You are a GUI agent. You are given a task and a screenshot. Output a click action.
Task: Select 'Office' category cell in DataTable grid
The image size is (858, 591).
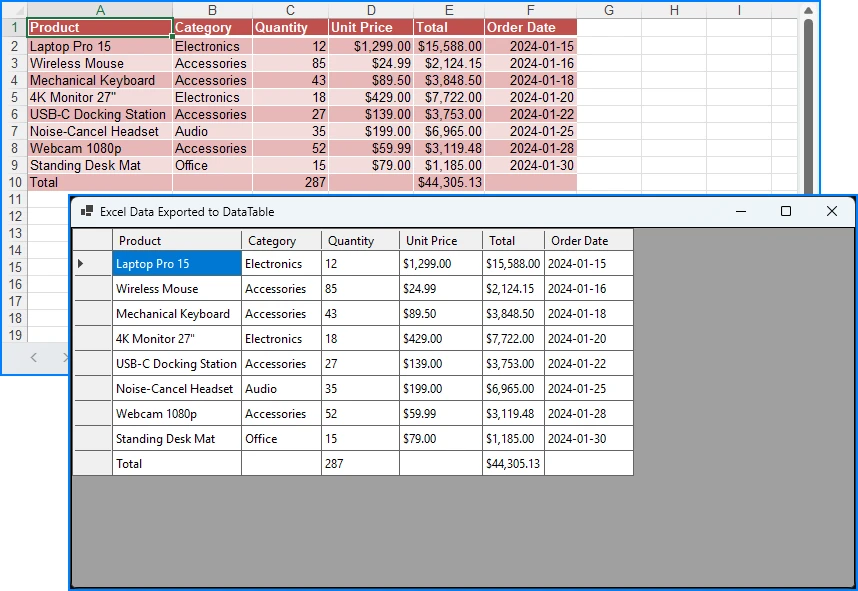point(281,439)
